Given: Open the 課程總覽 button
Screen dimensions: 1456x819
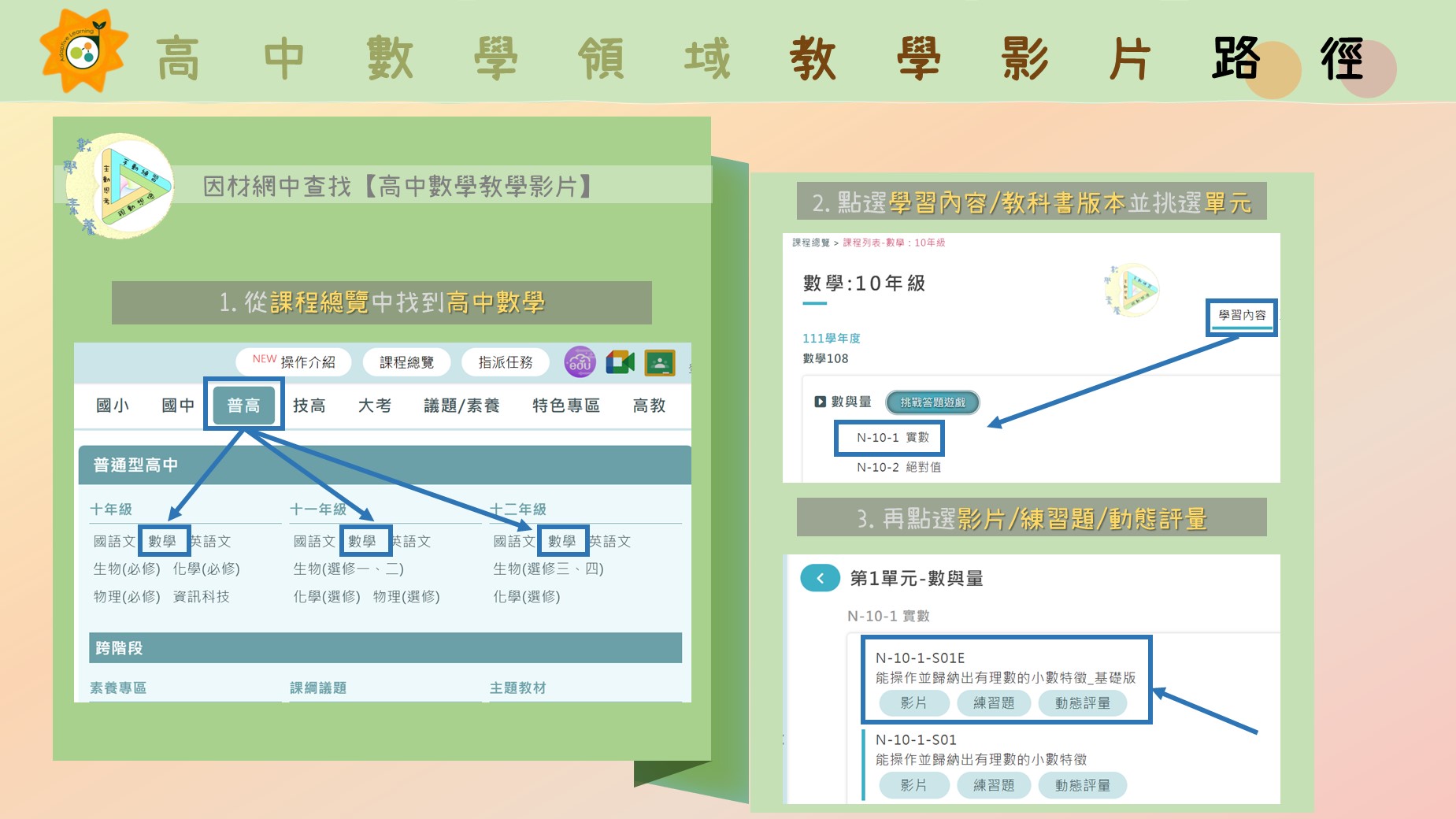Looking at the screenshot, I should click(x=407, y=362).
